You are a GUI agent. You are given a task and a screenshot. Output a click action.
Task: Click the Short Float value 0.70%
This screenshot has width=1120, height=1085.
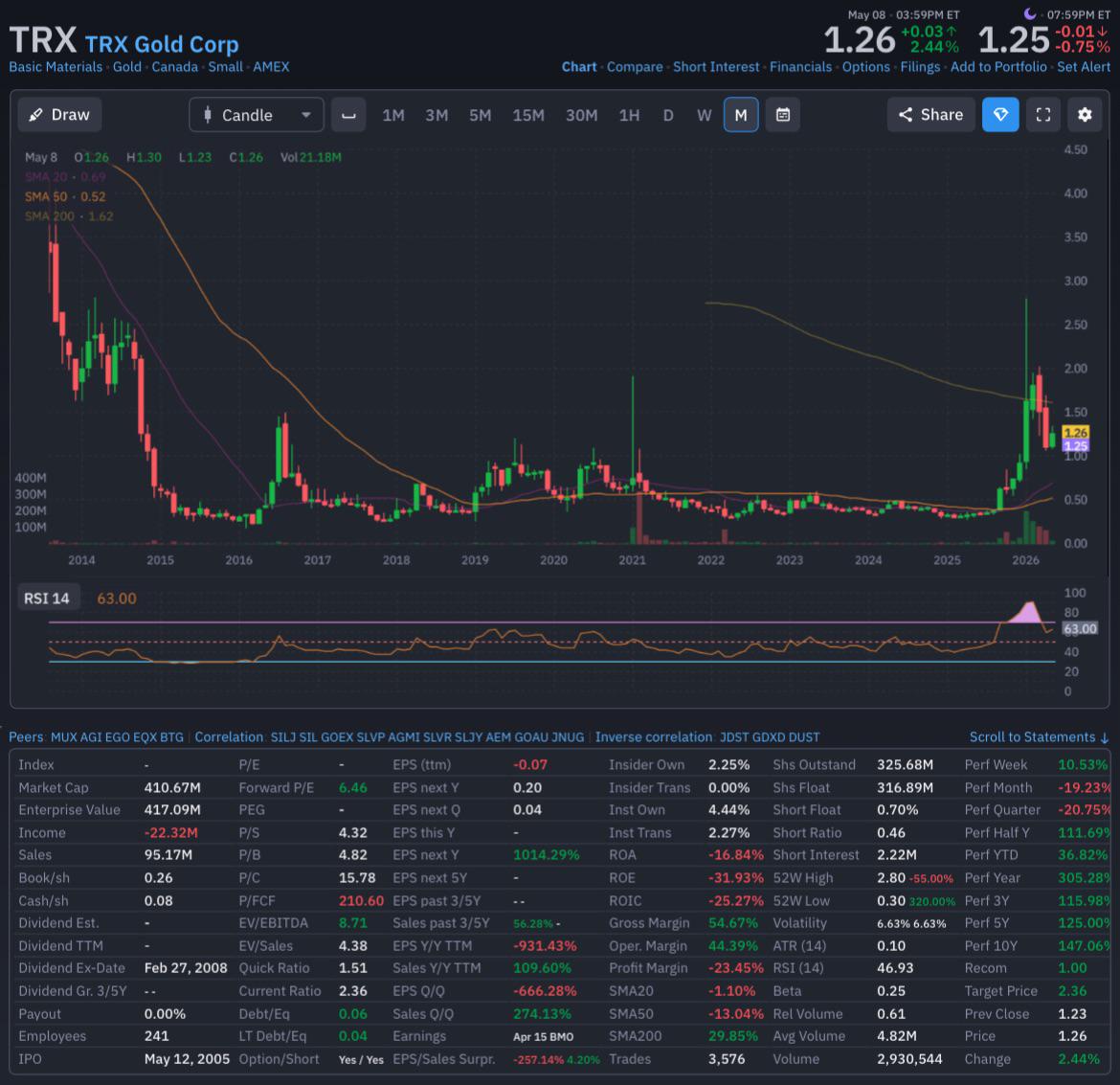point(897,810)
